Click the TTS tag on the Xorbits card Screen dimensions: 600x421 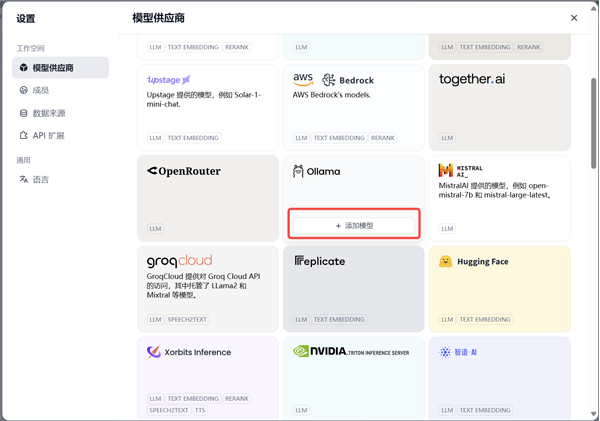coord(200,410)
